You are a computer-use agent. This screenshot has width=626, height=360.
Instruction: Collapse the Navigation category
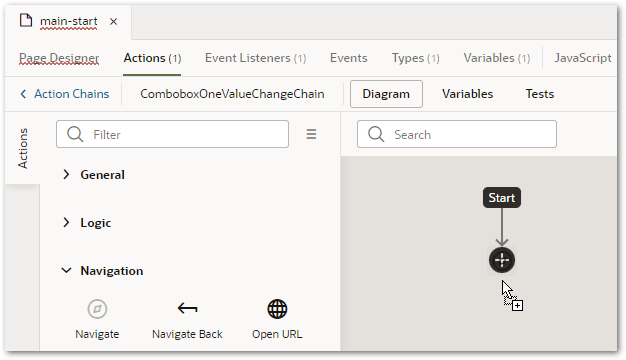point(66,271)
